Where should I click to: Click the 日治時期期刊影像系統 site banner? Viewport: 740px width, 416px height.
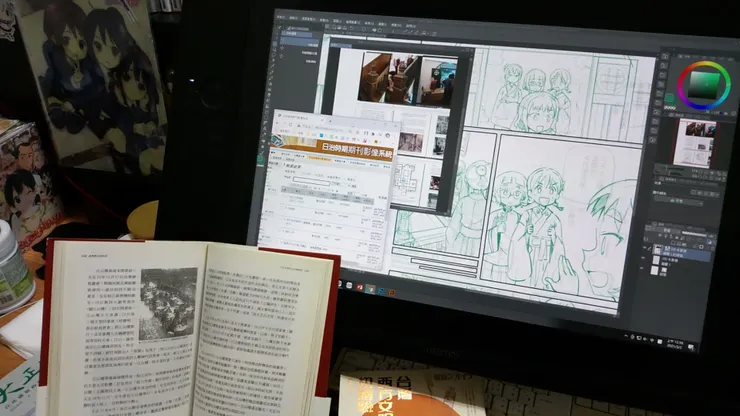pyautogui.click(x=333, y=149)
